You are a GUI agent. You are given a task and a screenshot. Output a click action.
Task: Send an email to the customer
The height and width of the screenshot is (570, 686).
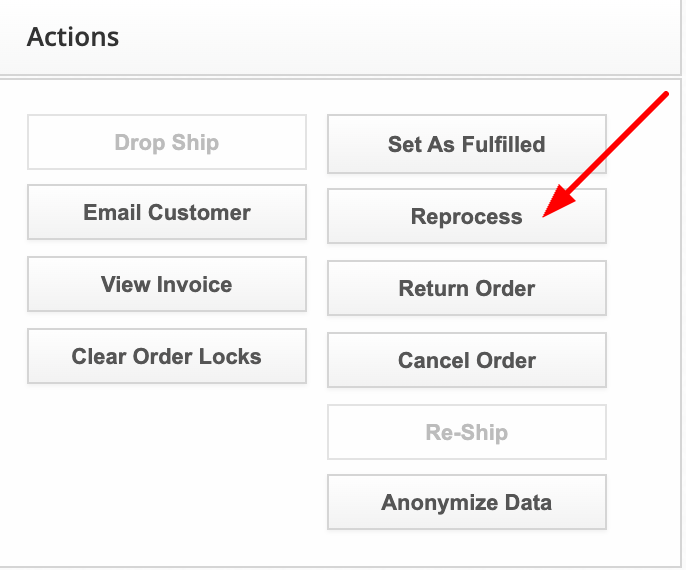pos(166,212)
